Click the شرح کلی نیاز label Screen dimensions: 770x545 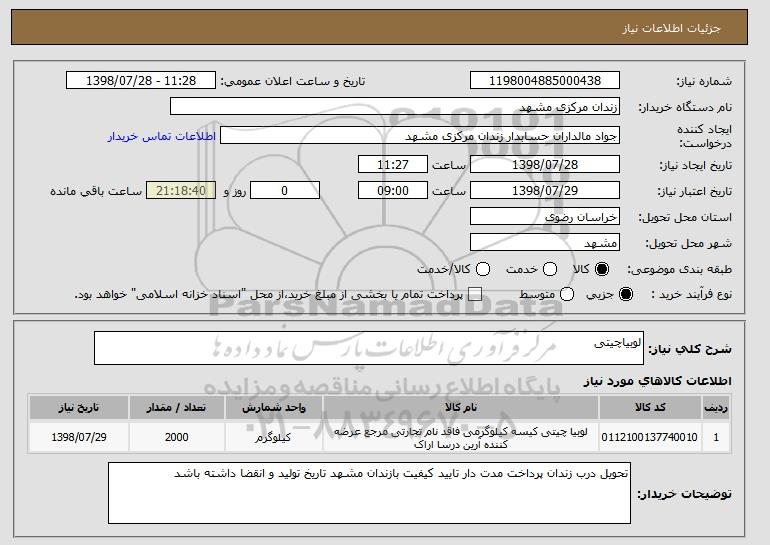(690, 349)
